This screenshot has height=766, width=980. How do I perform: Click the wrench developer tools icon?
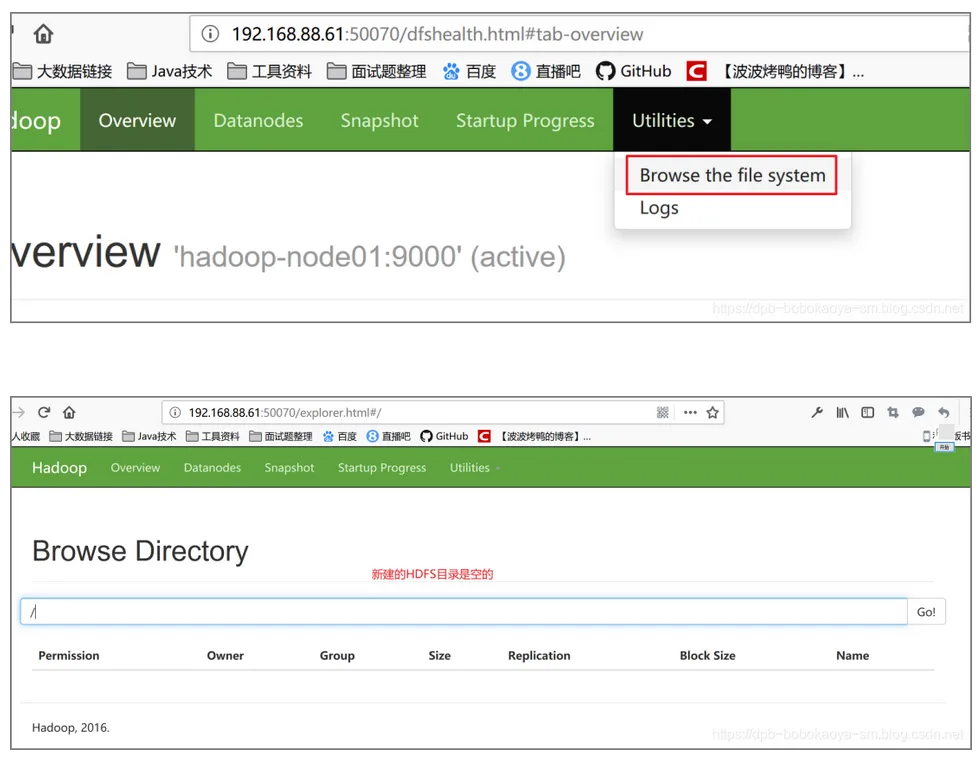tap(817, 412)
